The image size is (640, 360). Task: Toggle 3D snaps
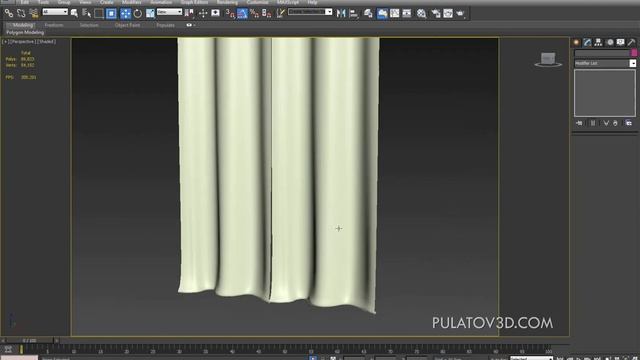click(230, 13)
